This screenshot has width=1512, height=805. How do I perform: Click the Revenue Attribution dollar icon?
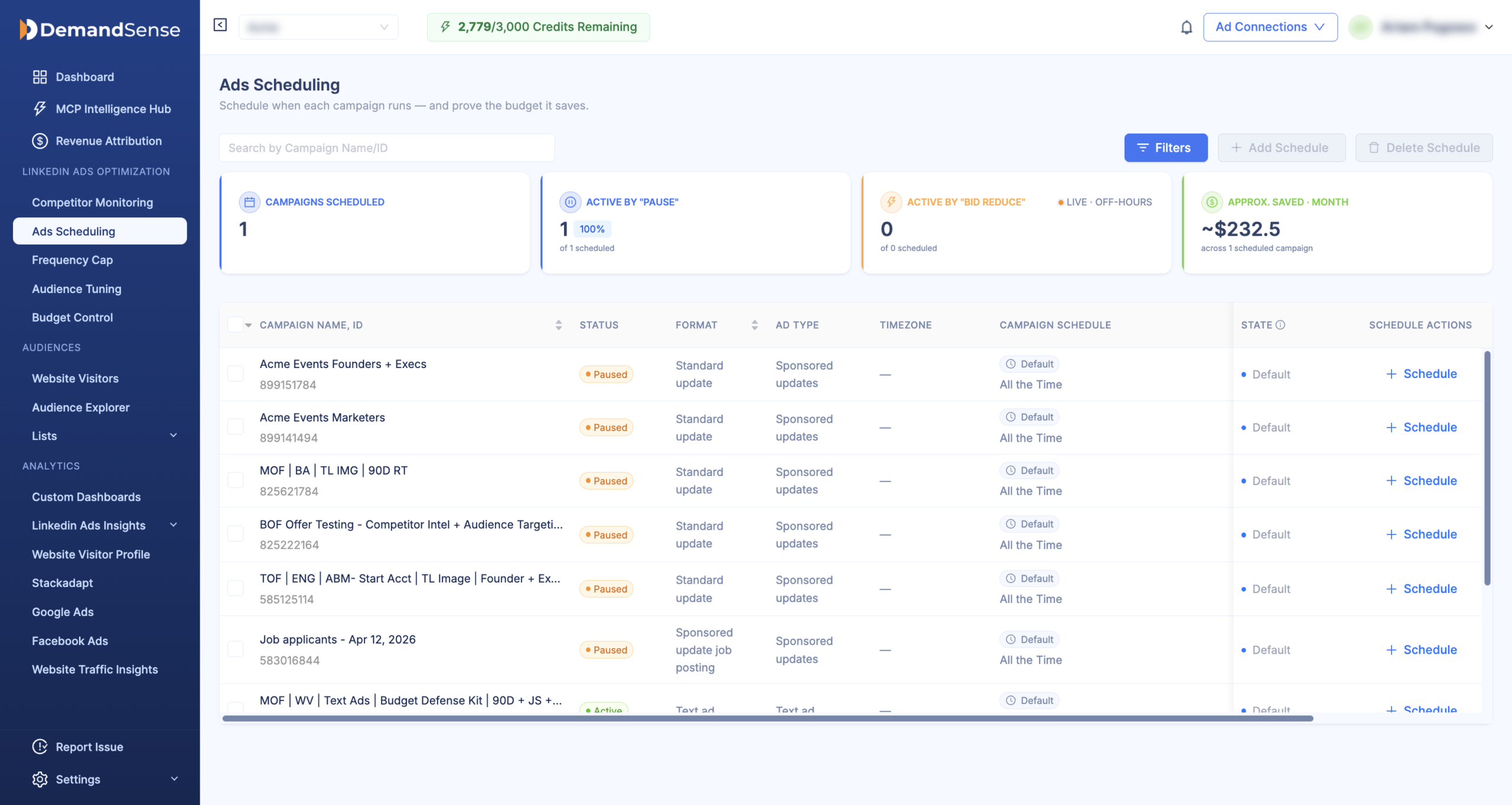point(40,141)
